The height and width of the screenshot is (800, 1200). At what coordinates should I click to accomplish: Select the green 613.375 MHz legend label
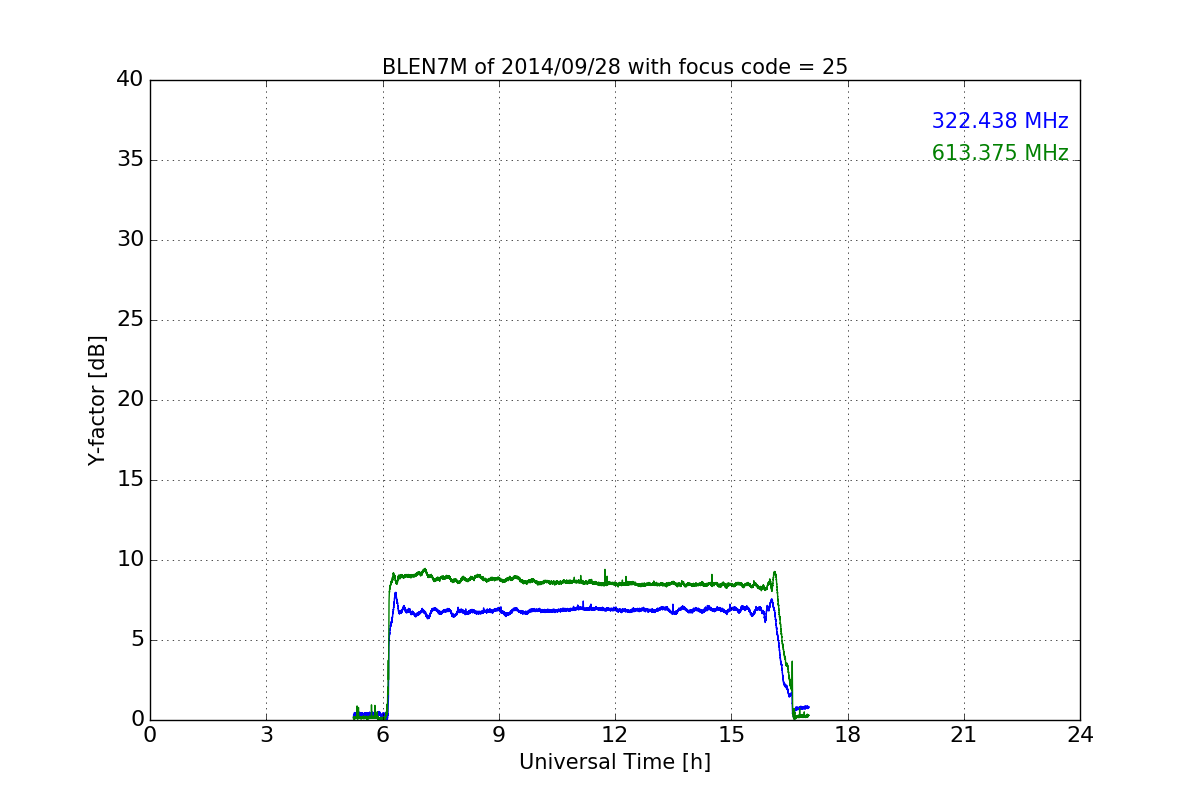(1000, 153)
